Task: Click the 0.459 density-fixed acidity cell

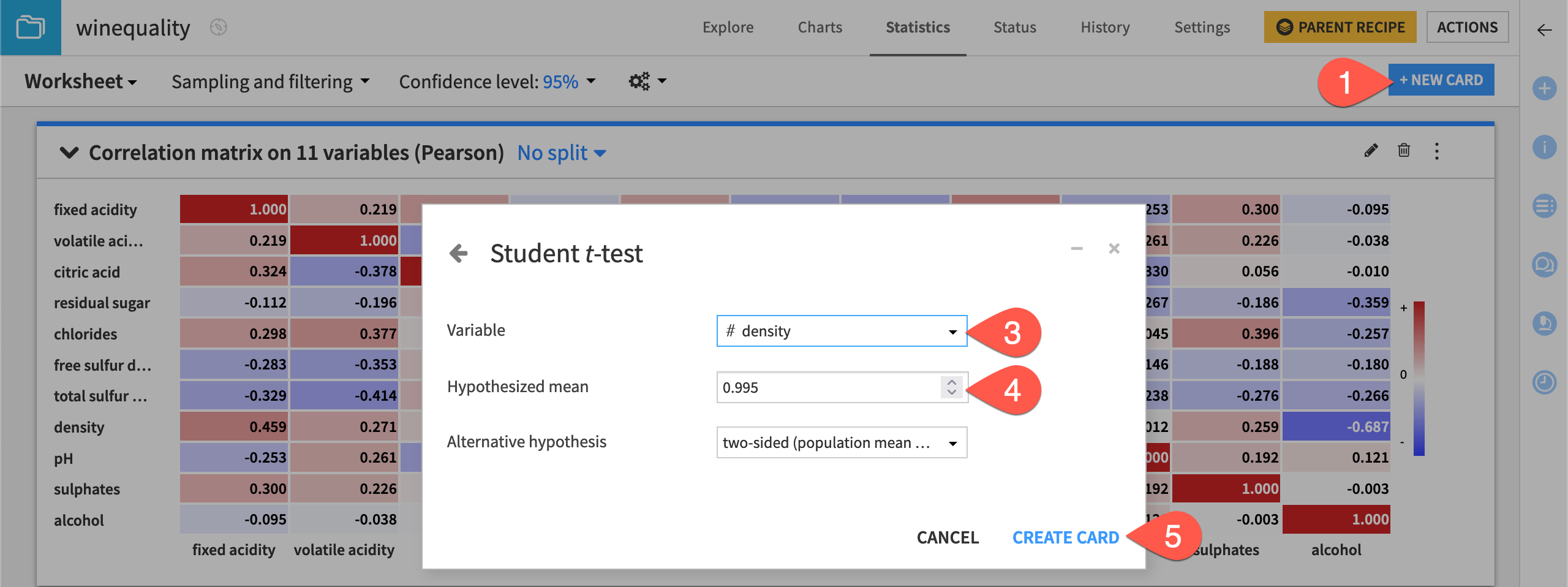Action: [234, 426]
